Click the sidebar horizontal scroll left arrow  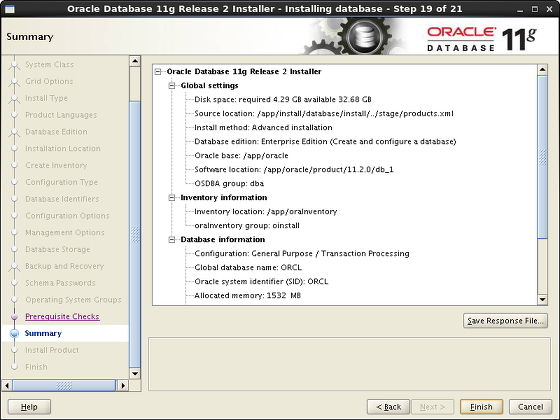pos(7,386)
